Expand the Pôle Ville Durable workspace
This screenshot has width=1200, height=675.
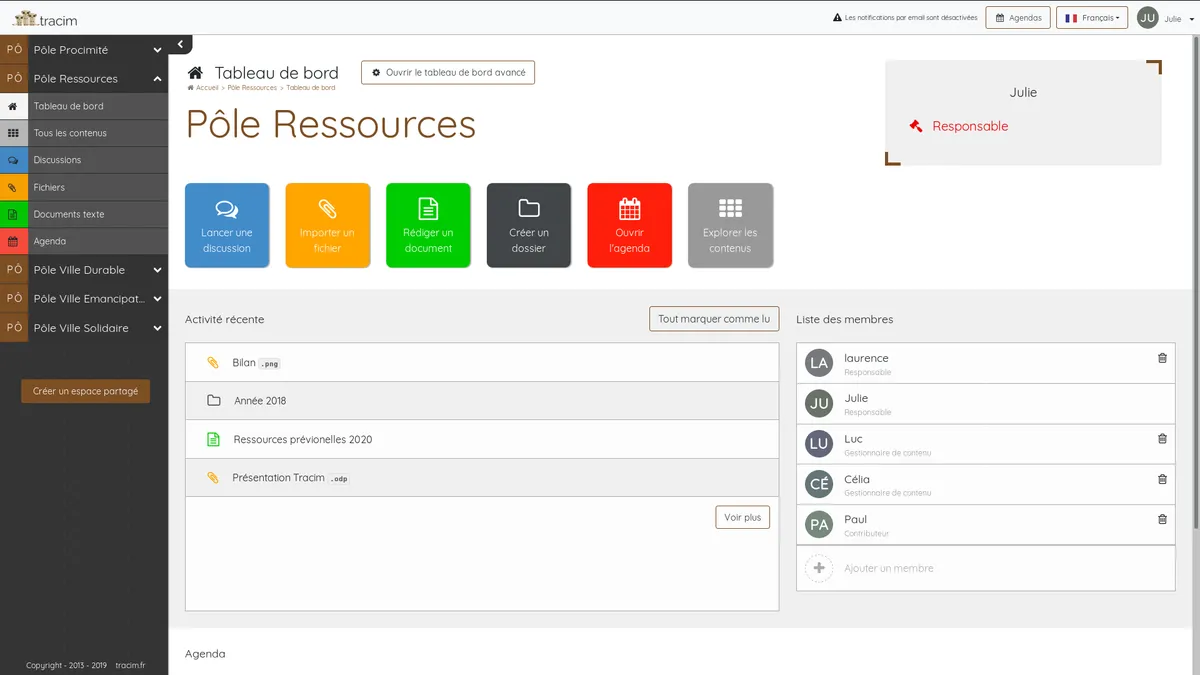click(157, 270)
